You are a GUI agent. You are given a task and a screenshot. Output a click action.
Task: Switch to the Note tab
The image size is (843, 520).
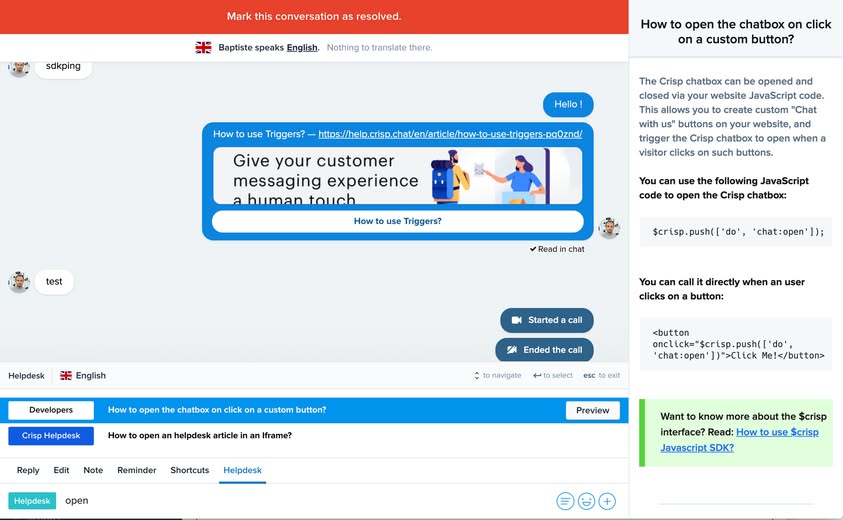click(x=93, y=470)
